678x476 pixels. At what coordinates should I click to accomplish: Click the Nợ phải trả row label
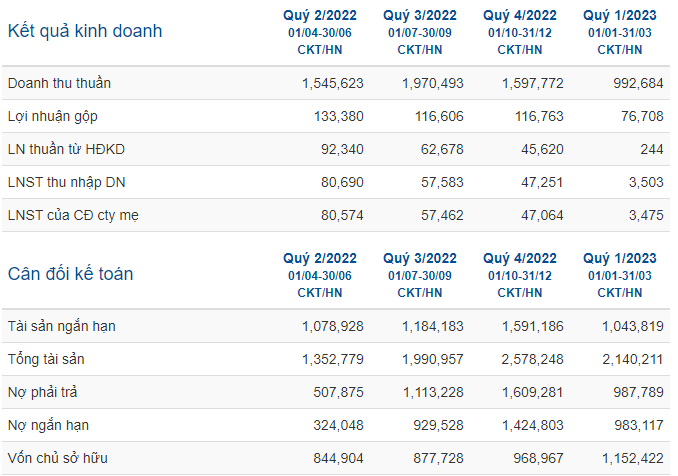click(42, 392)
